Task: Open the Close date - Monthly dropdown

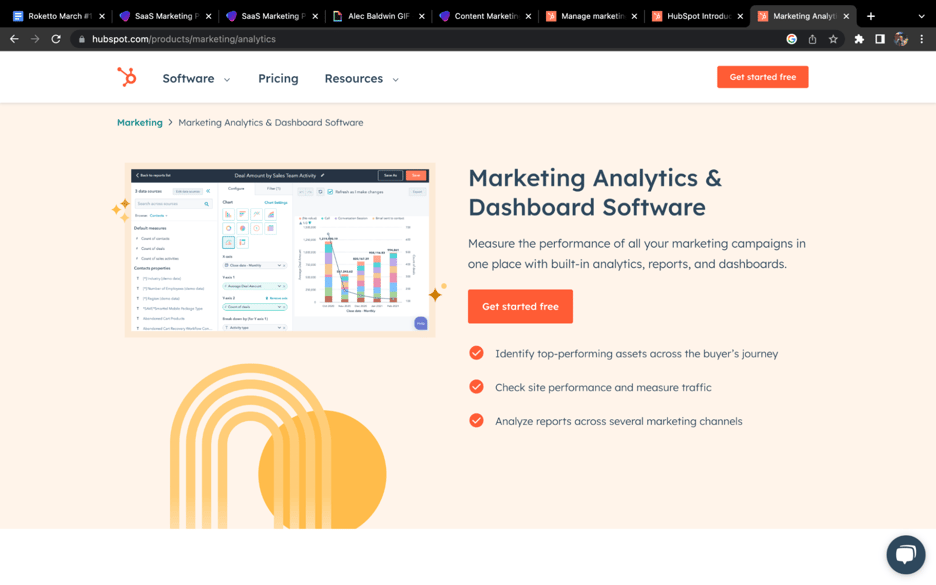Action: (253, 266)
